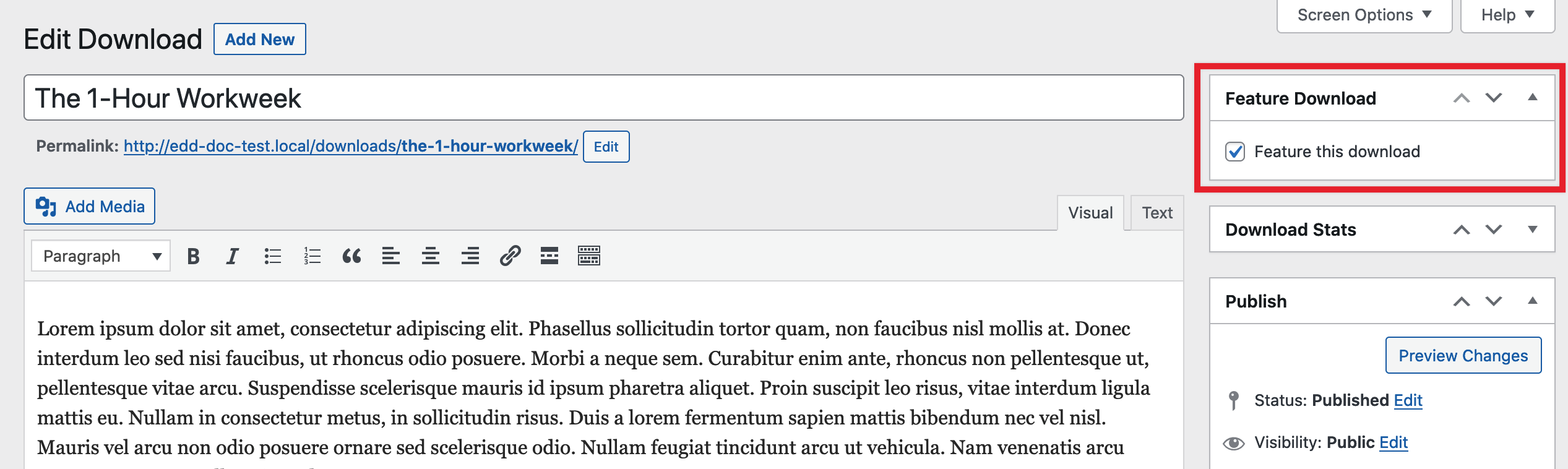Switch to the Visual editor tab

click(1090, 213)
